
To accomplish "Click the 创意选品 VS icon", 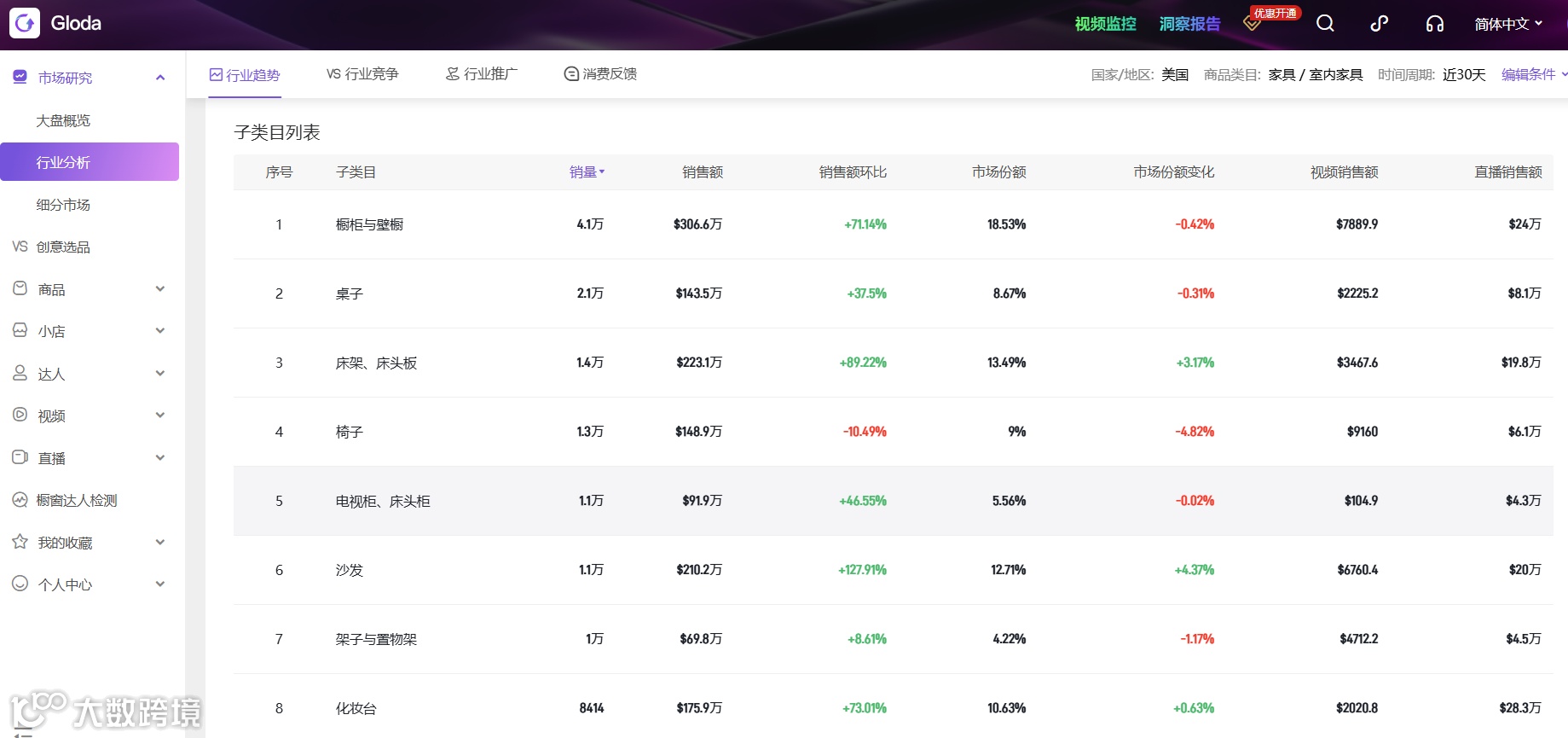I will point(20,247).
